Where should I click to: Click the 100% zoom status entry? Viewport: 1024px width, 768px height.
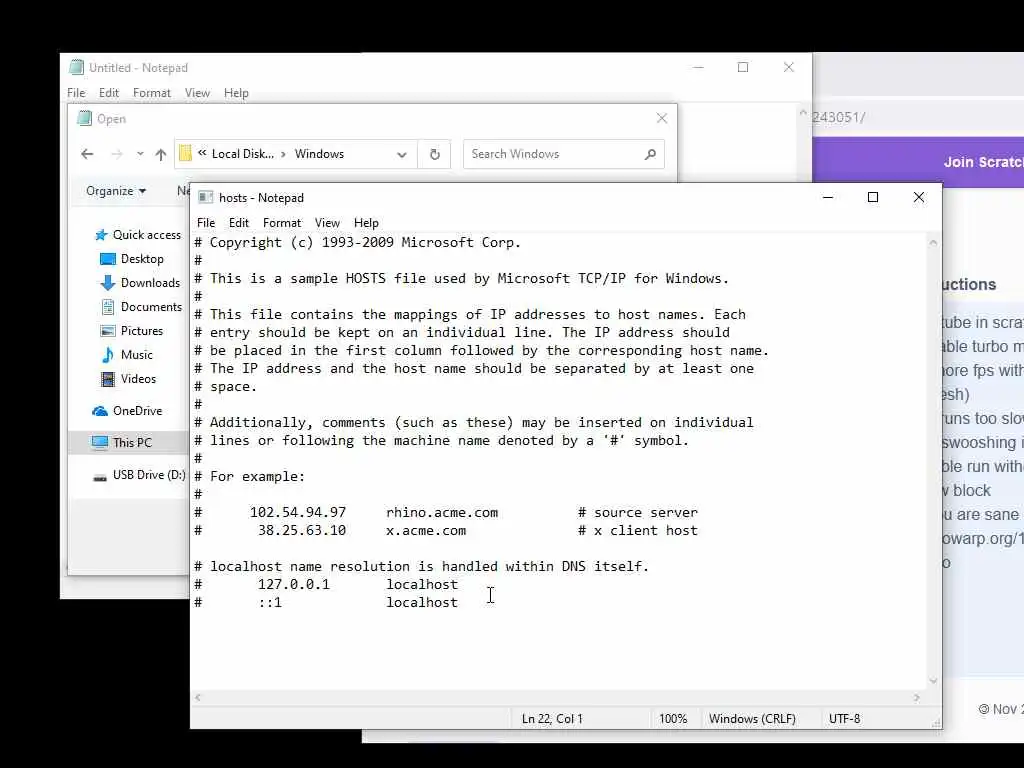[673, 718]
